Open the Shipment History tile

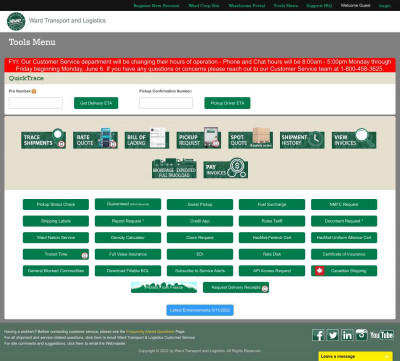tap(302, 140)
